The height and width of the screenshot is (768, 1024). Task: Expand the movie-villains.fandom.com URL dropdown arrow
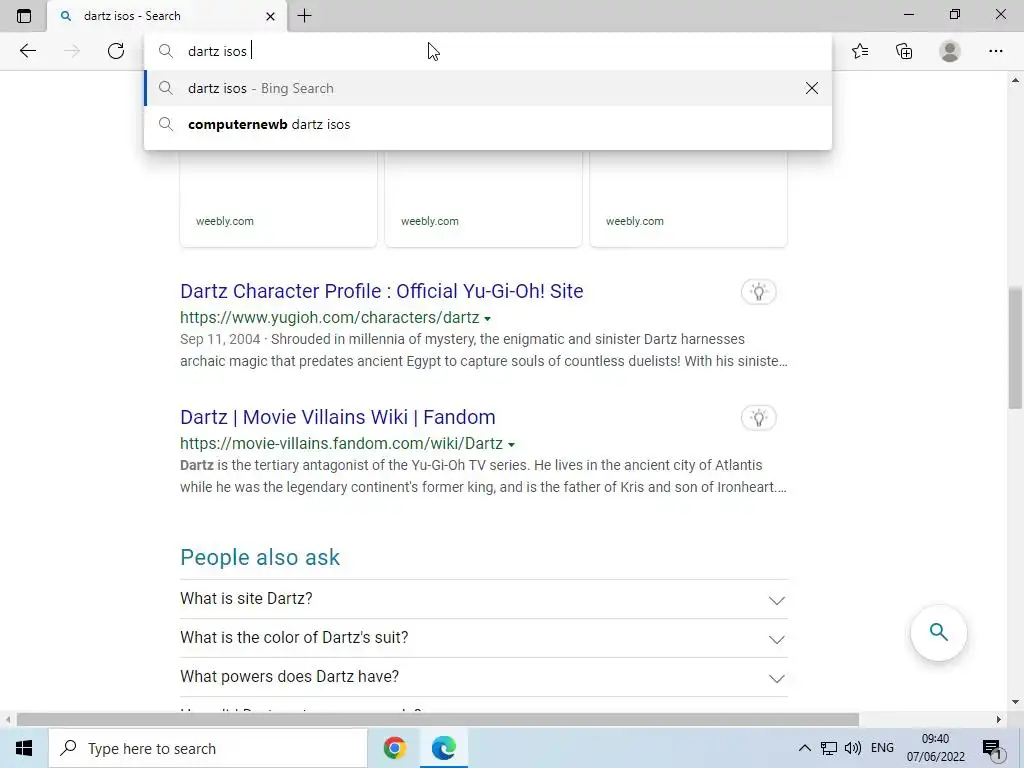coord(511,445)
